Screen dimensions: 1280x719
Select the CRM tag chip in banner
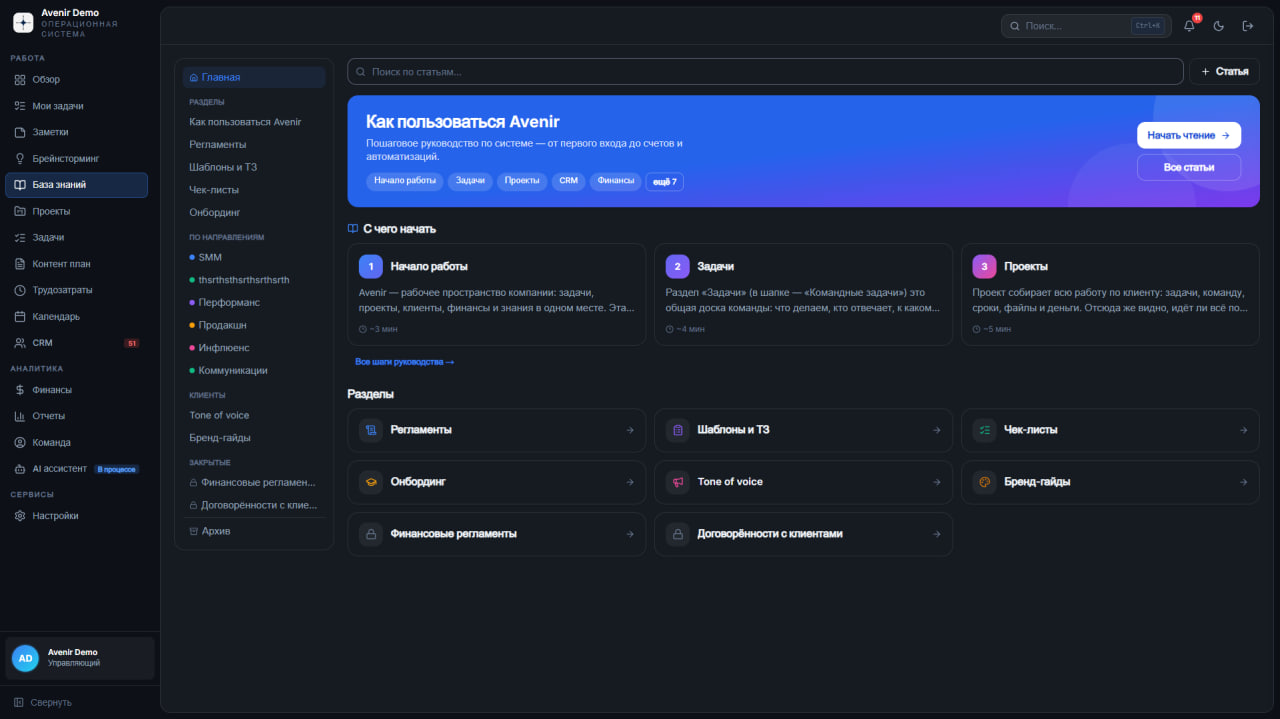[x=569, y=181]
